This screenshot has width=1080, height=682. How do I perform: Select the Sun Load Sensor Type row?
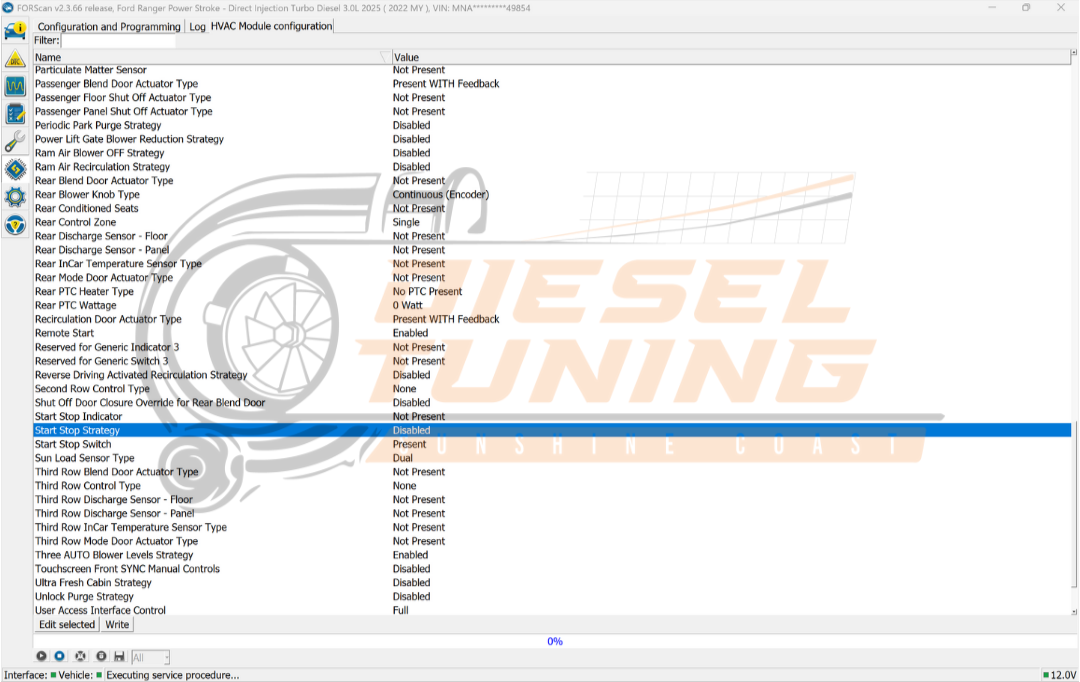tap(552, 457)
